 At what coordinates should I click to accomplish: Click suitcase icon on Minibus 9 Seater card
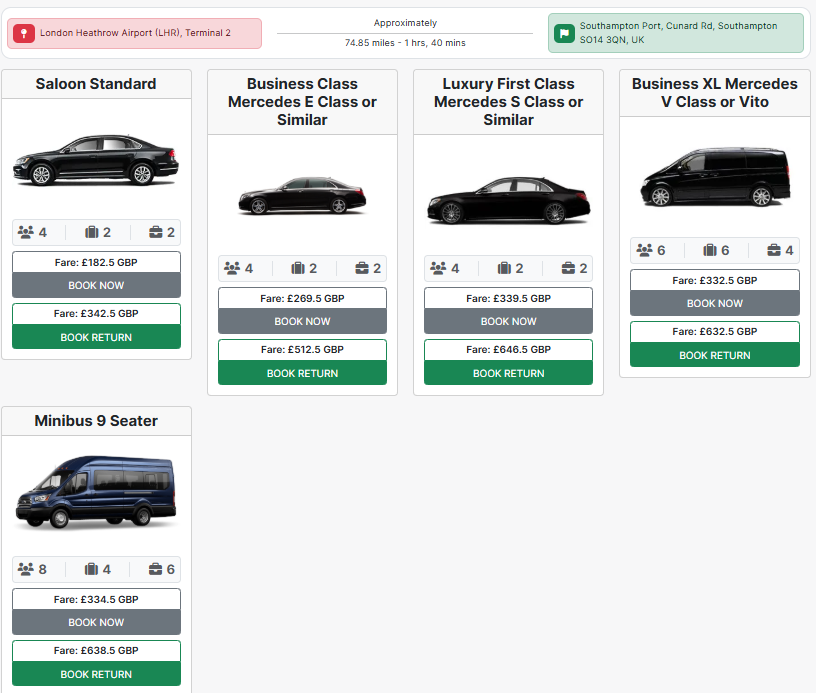pos(92,569)
